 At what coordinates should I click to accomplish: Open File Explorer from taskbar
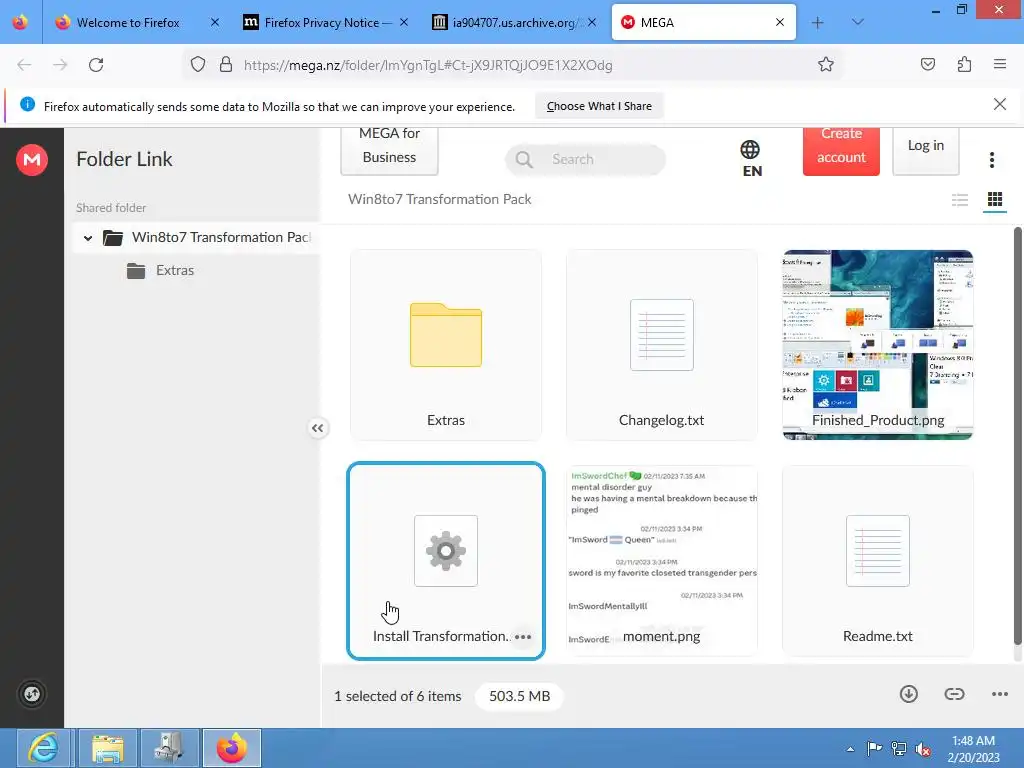pos(108,748)
